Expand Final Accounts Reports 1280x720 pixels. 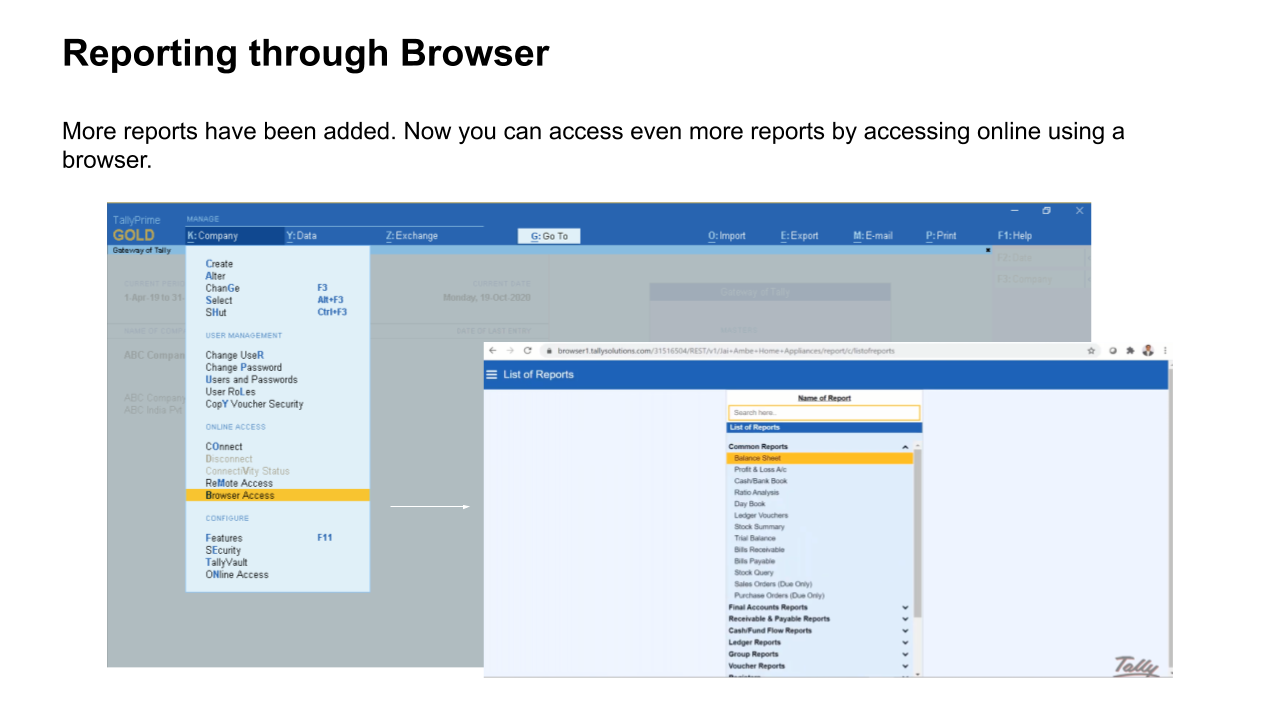point(905,607)
